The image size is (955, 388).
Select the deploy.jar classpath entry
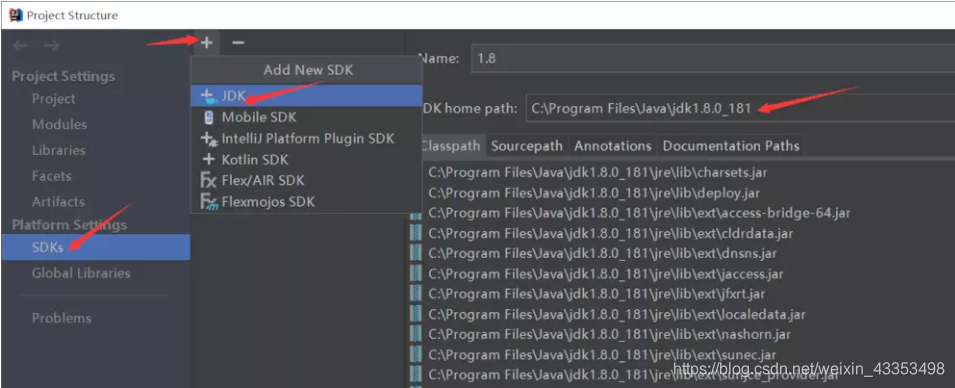pyautogui.click(x=594, y=193)
